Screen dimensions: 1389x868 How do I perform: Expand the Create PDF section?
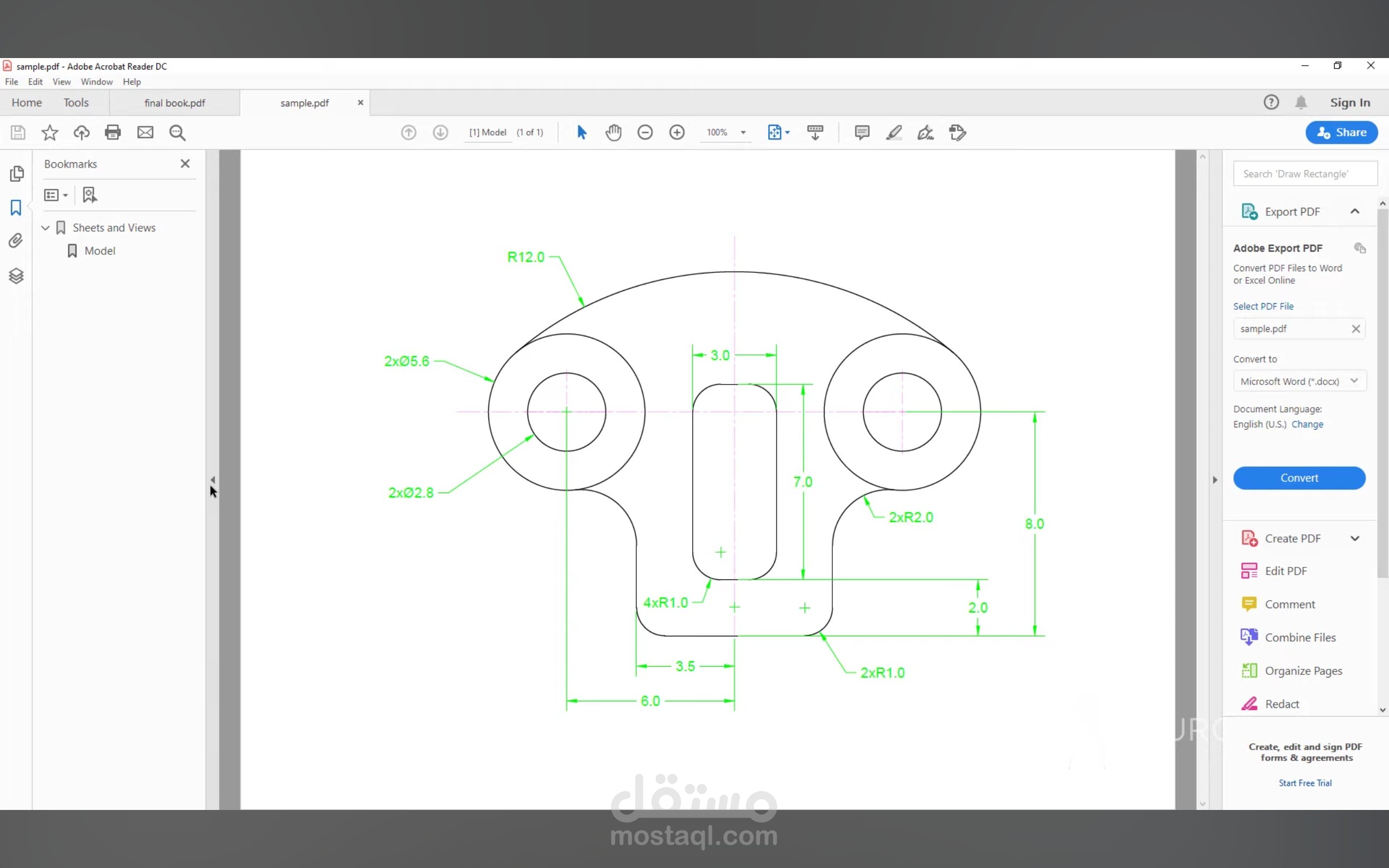1355,539
